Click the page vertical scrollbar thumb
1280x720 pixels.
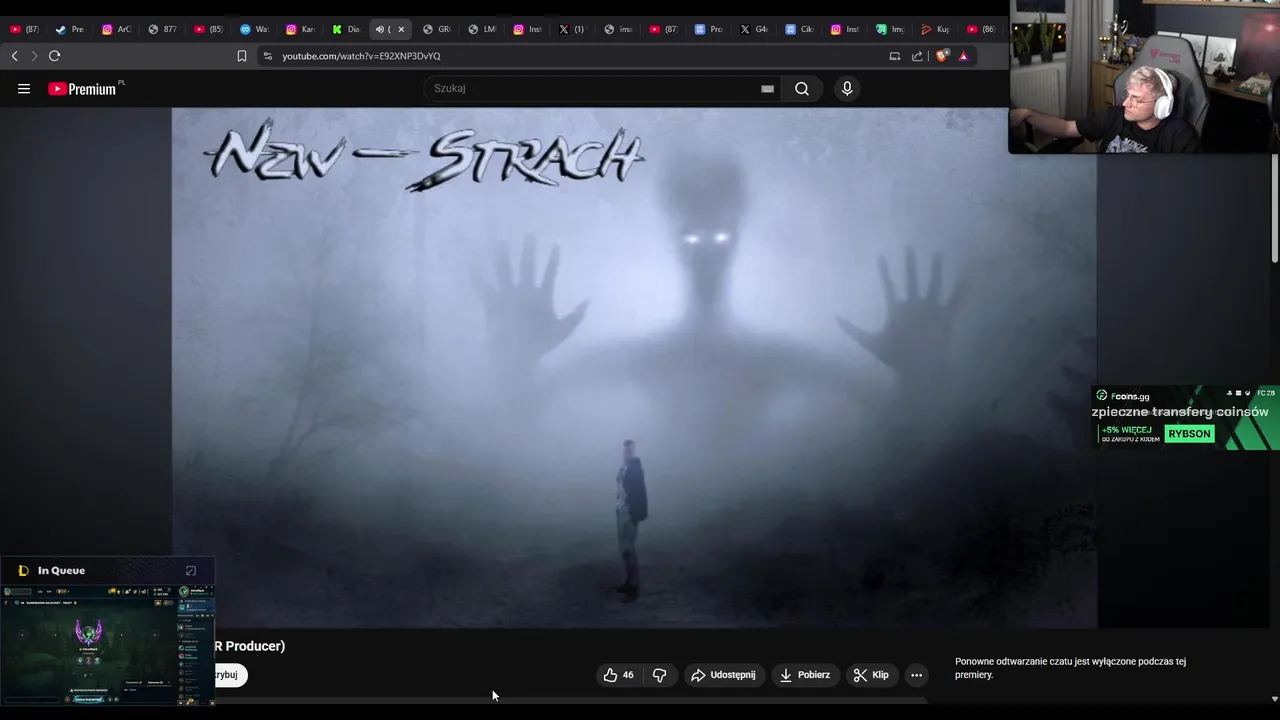(x=1275, y=206)
